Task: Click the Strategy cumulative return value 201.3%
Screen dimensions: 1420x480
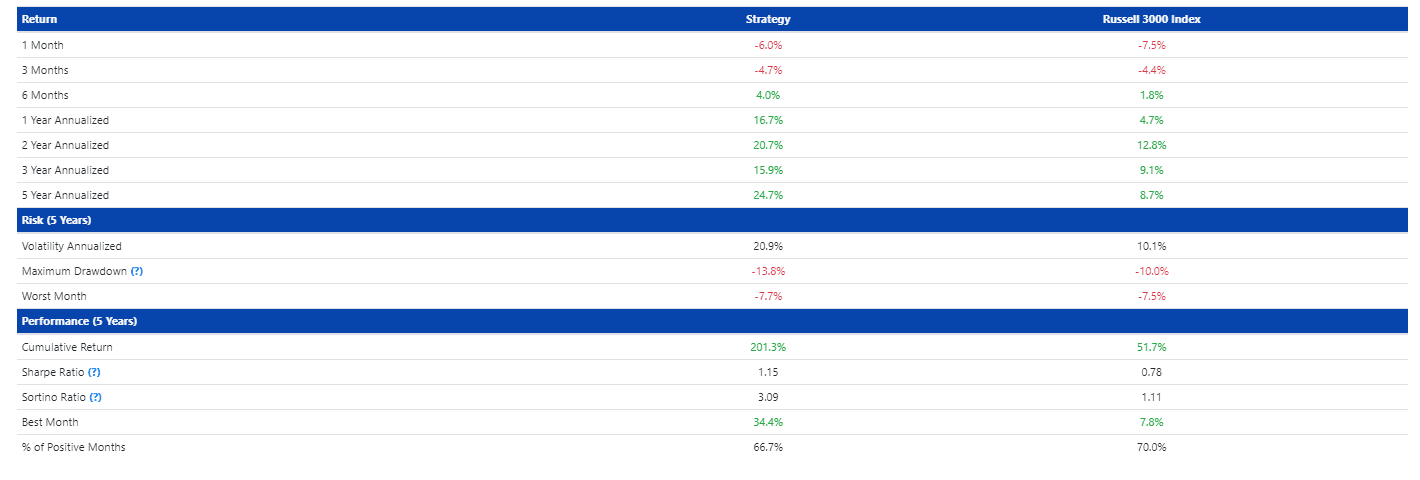Action: (x=768, y=347)
